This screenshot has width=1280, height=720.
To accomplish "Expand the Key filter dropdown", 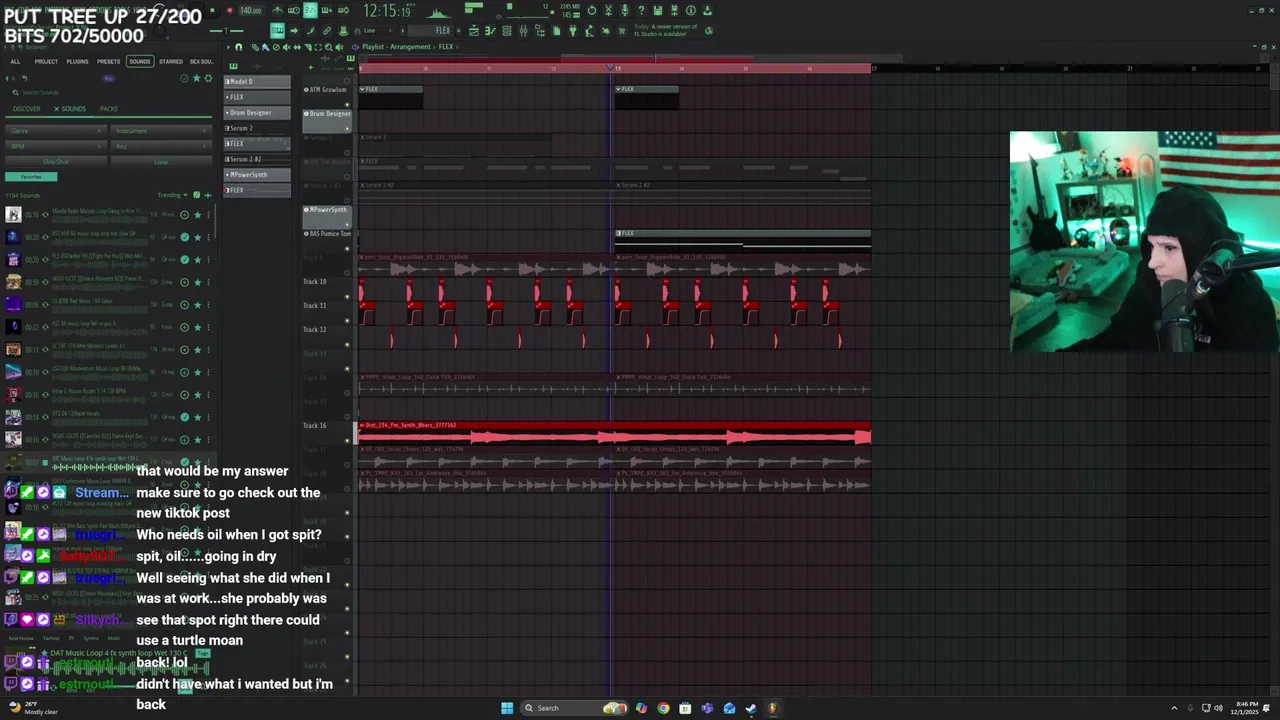I will [160, 146].
